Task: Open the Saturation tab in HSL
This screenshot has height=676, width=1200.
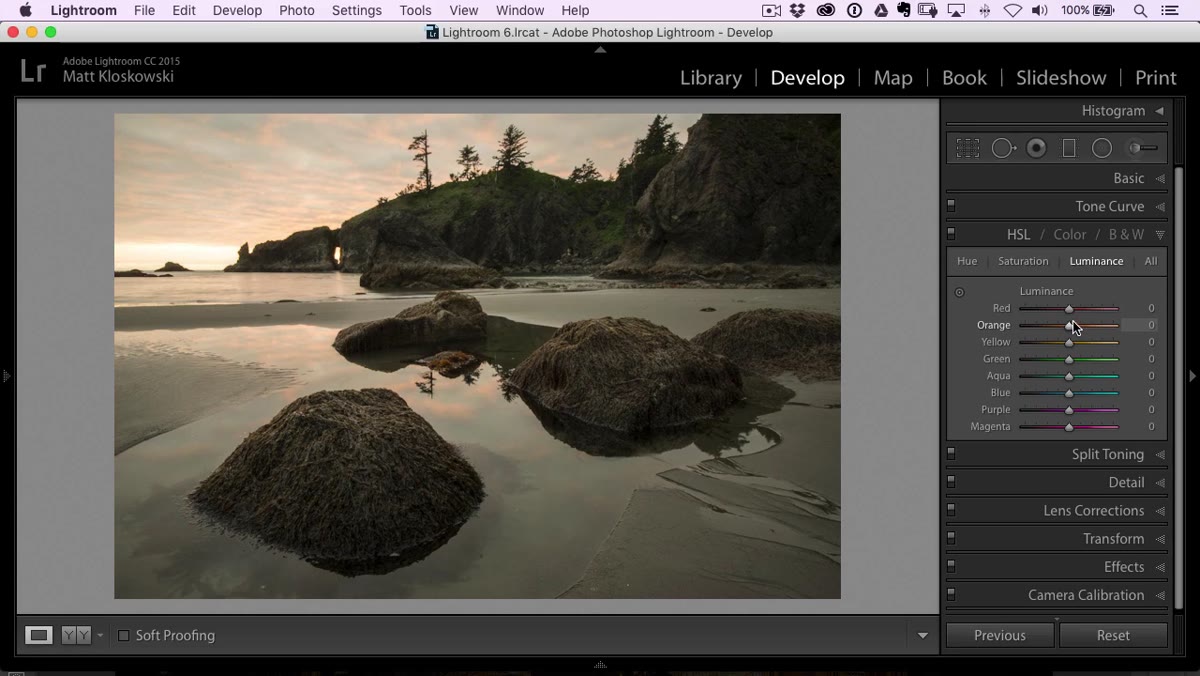Action: [x=1023, y=261]
